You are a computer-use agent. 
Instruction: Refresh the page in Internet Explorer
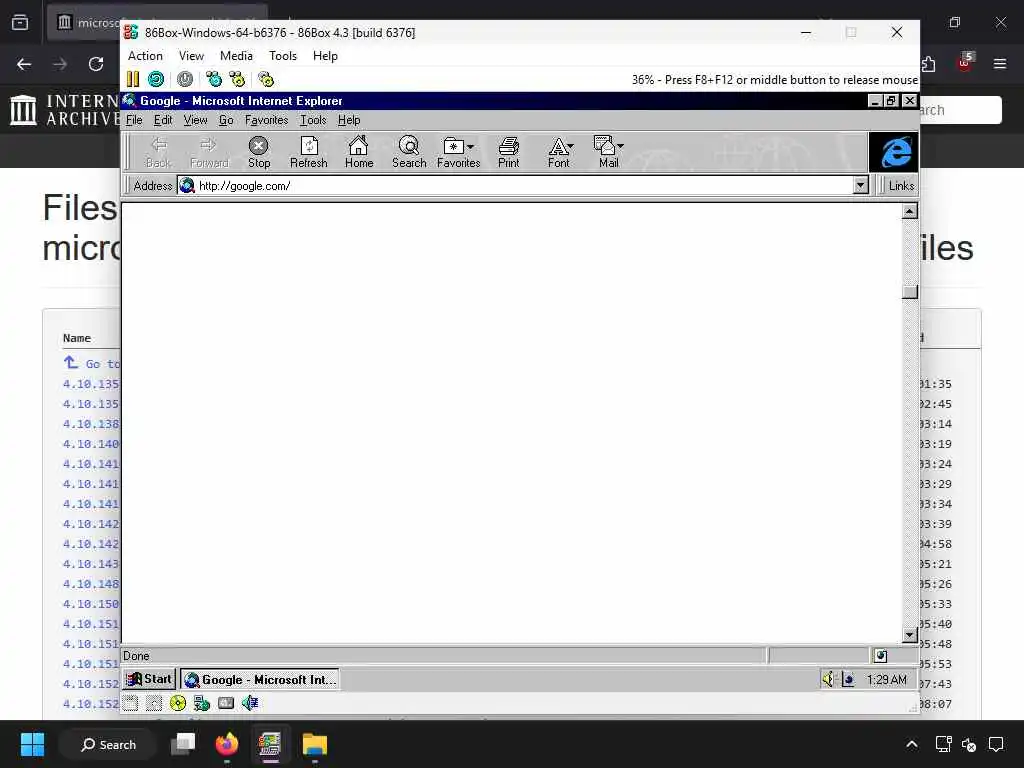[x=309, y=152]
